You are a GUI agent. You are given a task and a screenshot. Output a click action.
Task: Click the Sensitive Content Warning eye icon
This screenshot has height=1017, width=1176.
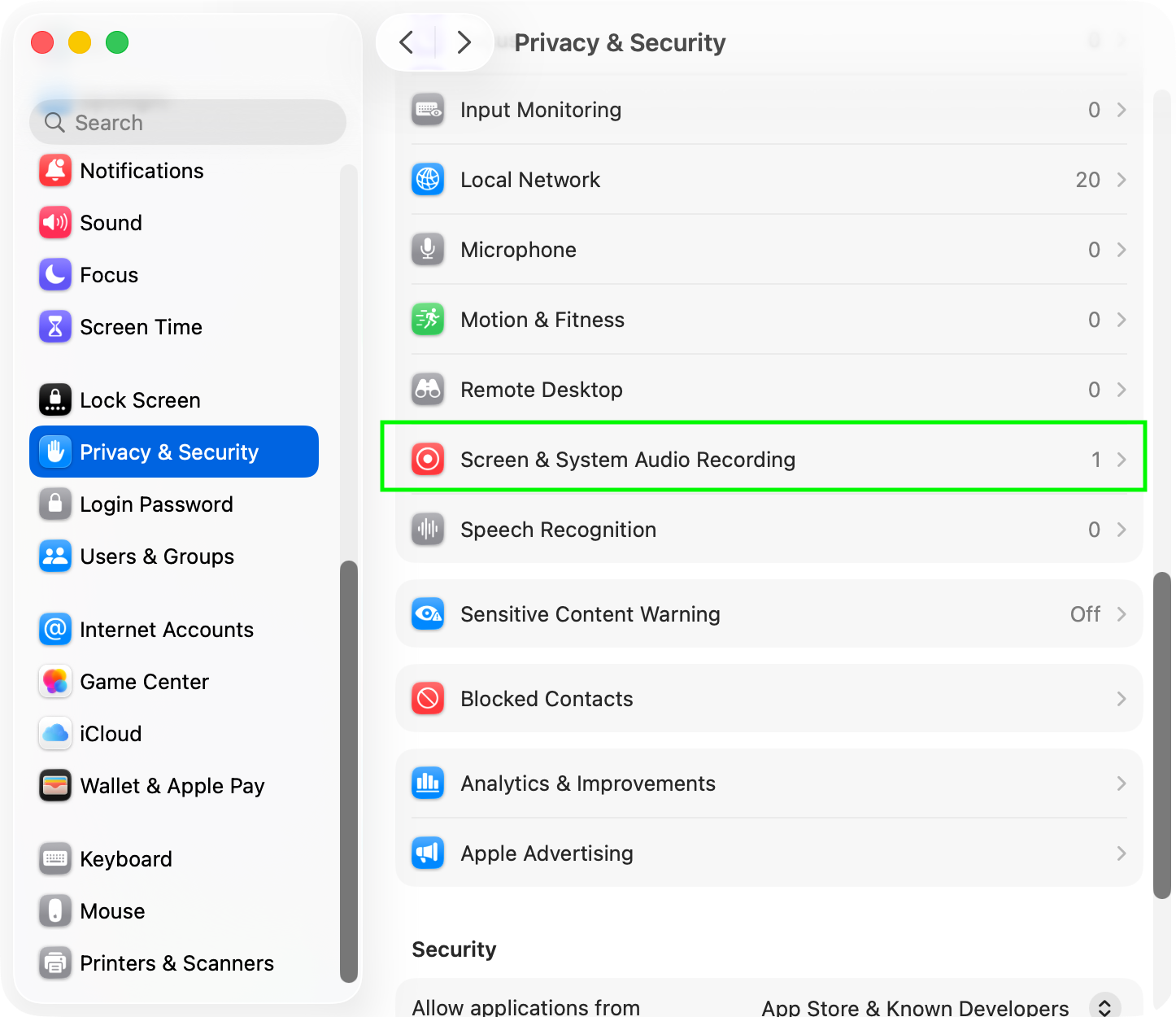[428, 614]
